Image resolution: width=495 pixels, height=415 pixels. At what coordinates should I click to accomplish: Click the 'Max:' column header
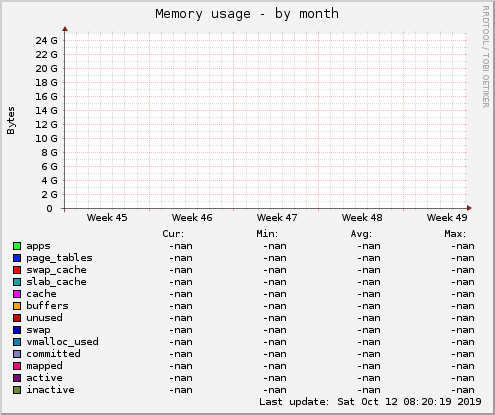[455, 234]
